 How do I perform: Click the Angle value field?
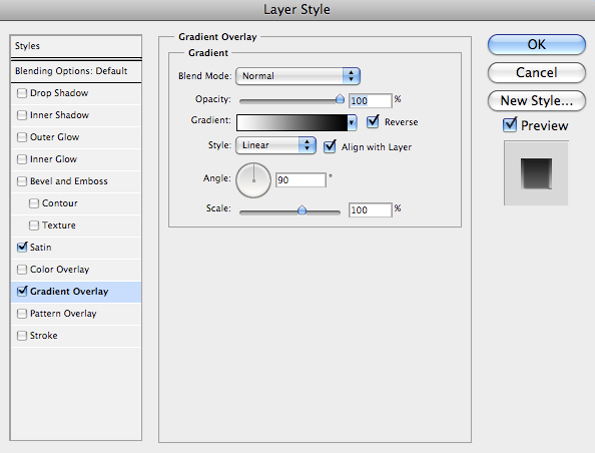301,180
